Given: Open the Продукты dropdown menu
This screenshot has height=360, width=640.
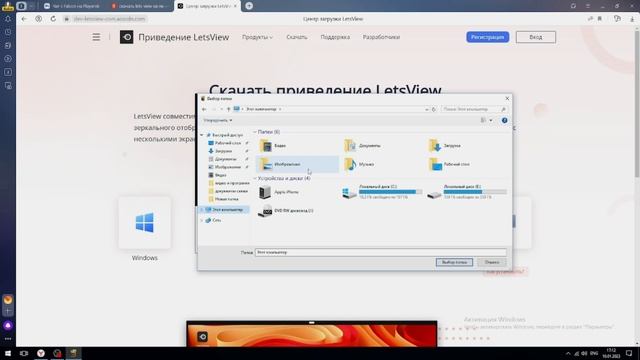Looking at the screenshot, I should [257, 37].
